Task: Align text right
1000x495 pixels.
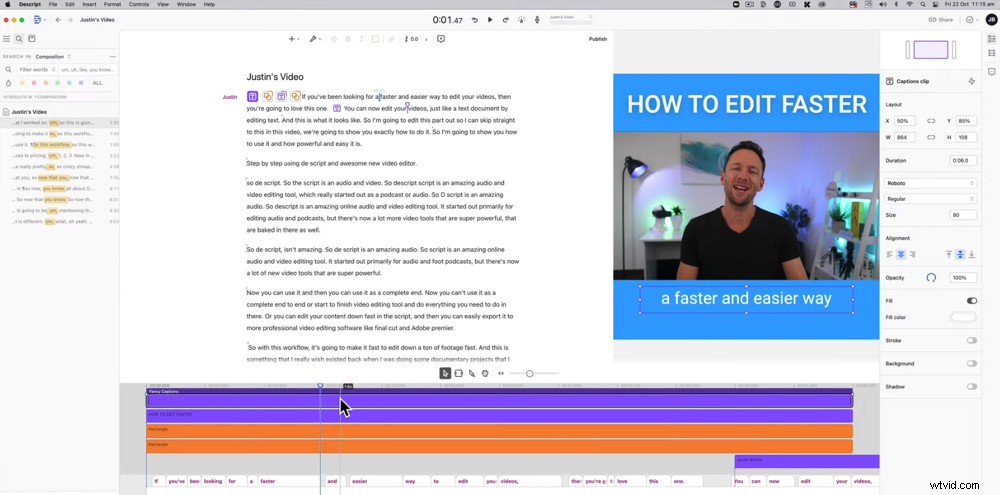Action: coord(913,254)
